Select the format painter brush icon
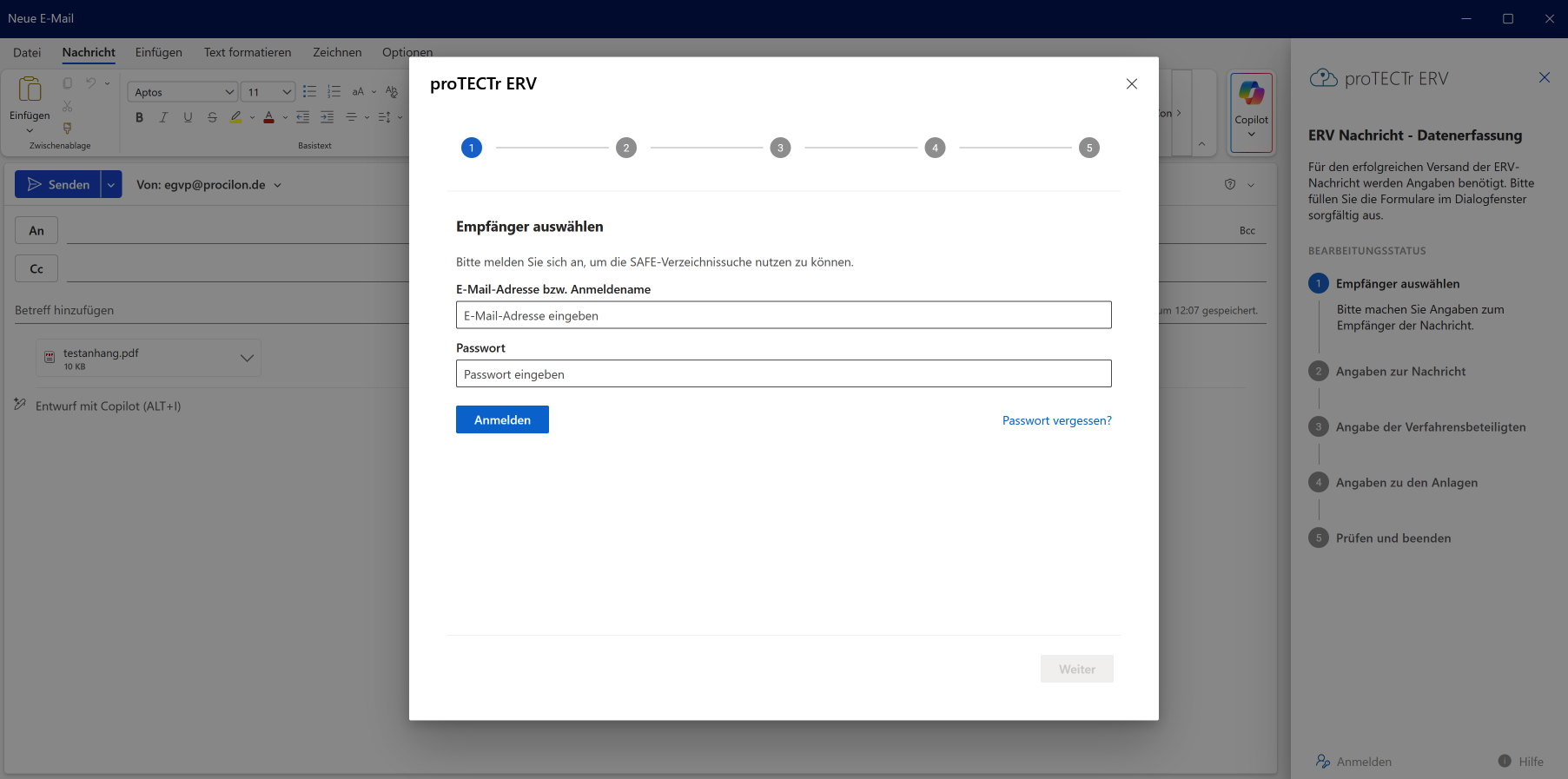This screenshot has height=779, width=1568. coord(68,128)
